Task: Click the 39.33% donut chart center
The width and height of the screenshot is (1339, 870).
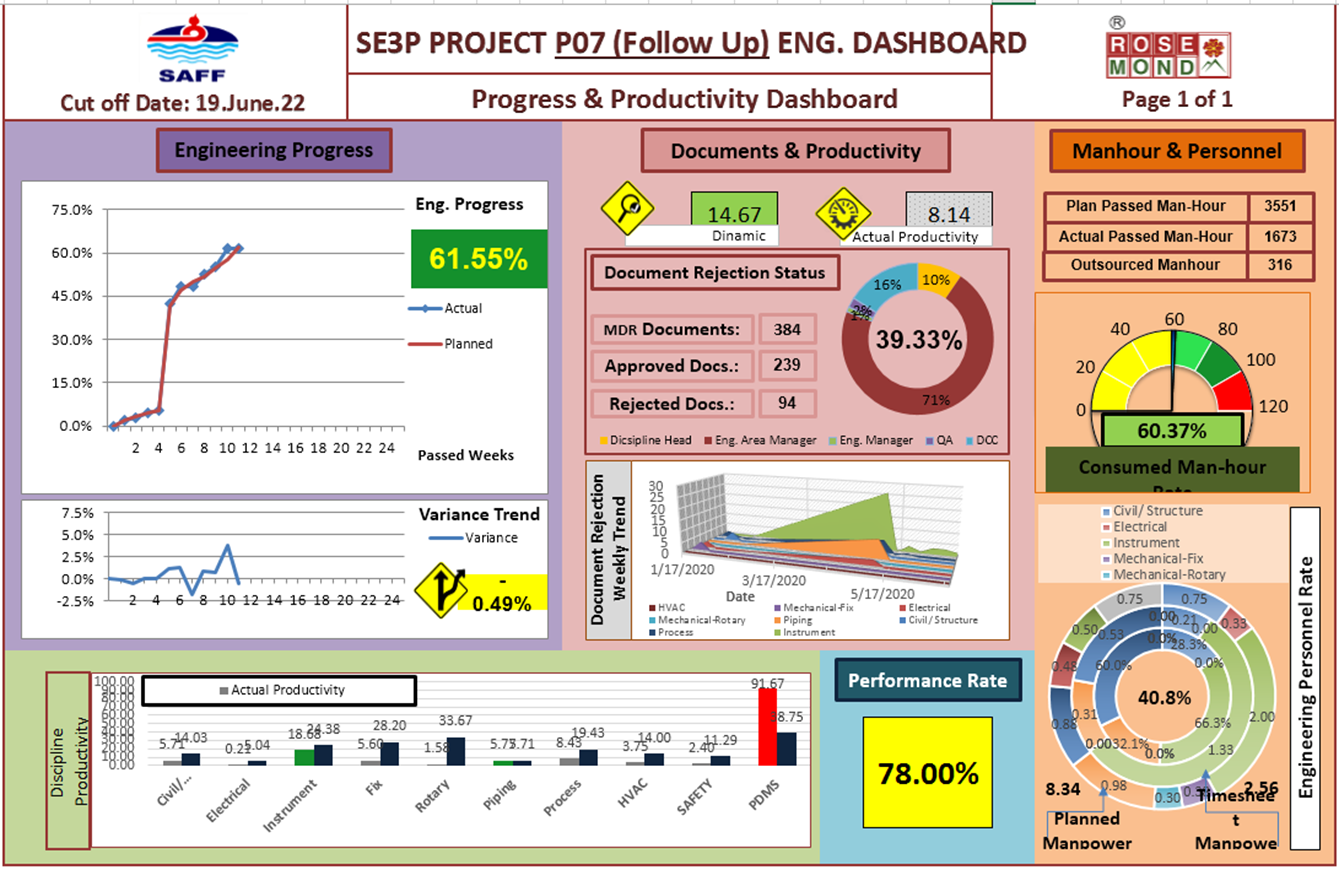Action: coord(919,340)
